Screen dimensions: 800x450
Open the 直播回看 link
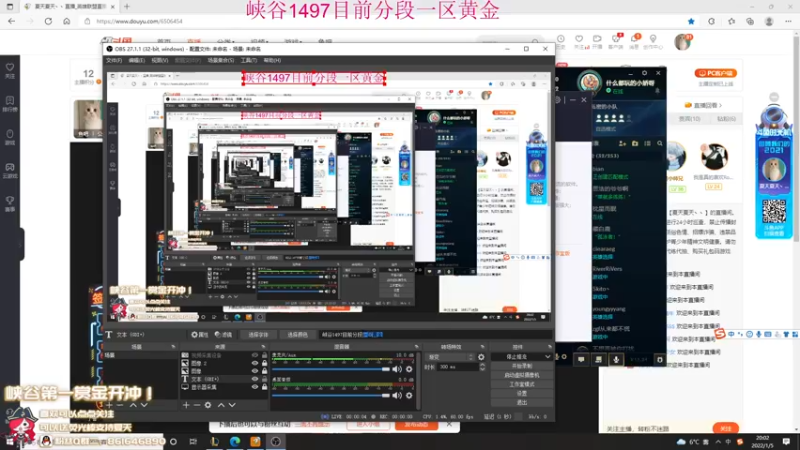point(703,105)
